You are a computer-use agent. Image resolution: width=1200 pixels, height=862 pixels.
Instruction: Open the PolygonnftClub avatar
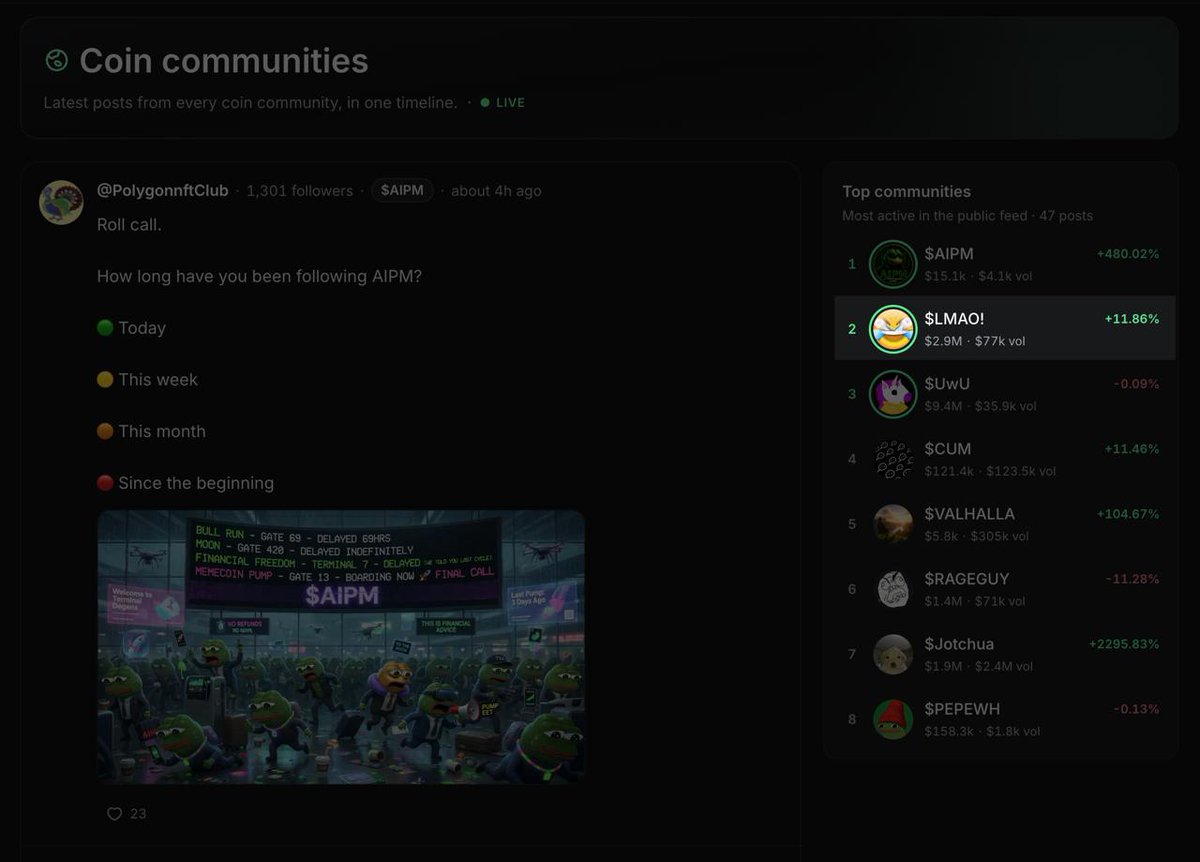tap(61, 202)
